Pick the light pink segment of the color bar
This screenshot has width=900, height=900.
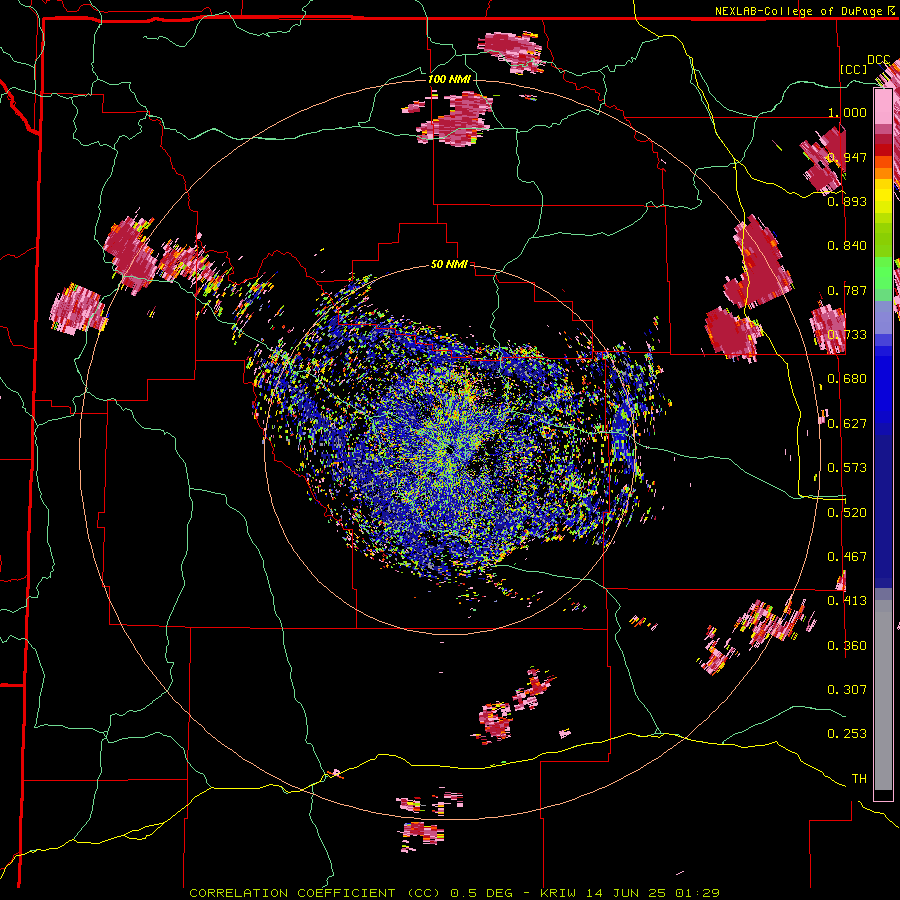click(883, 106)
